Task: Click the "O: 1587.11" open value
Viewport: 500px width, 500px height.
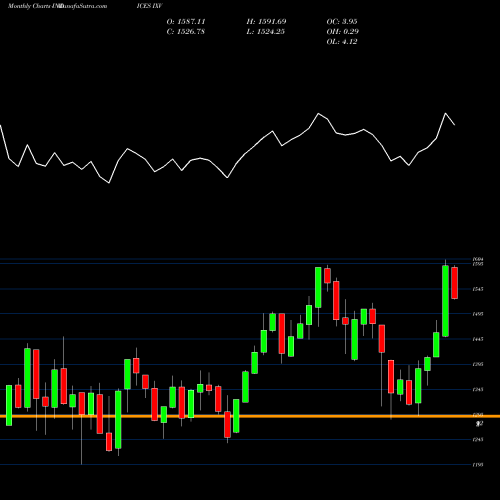Action: 186,22
